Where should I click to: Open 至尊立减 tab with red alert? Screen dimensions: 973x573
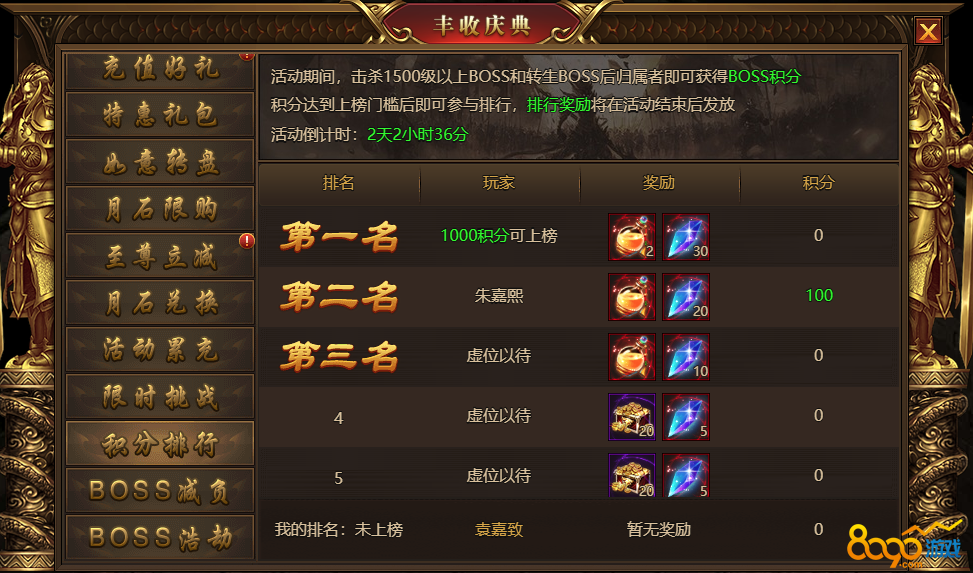click(160, 255)
